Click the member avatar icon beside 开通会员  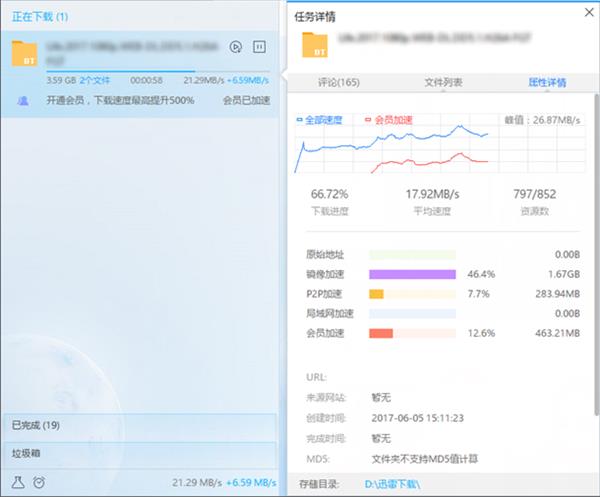(23, 100)
